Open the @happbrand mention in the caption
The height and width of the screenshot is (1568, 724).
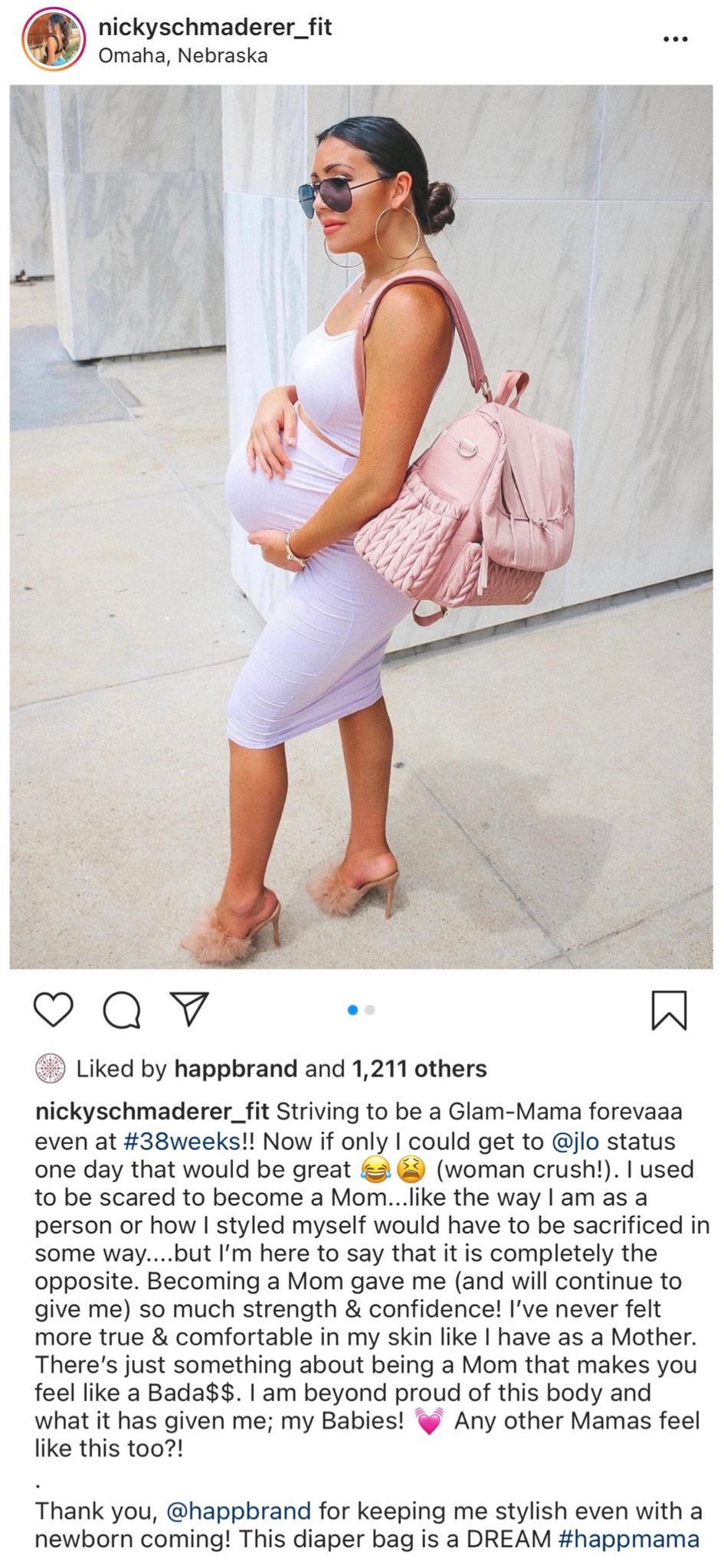point(239,1511)
